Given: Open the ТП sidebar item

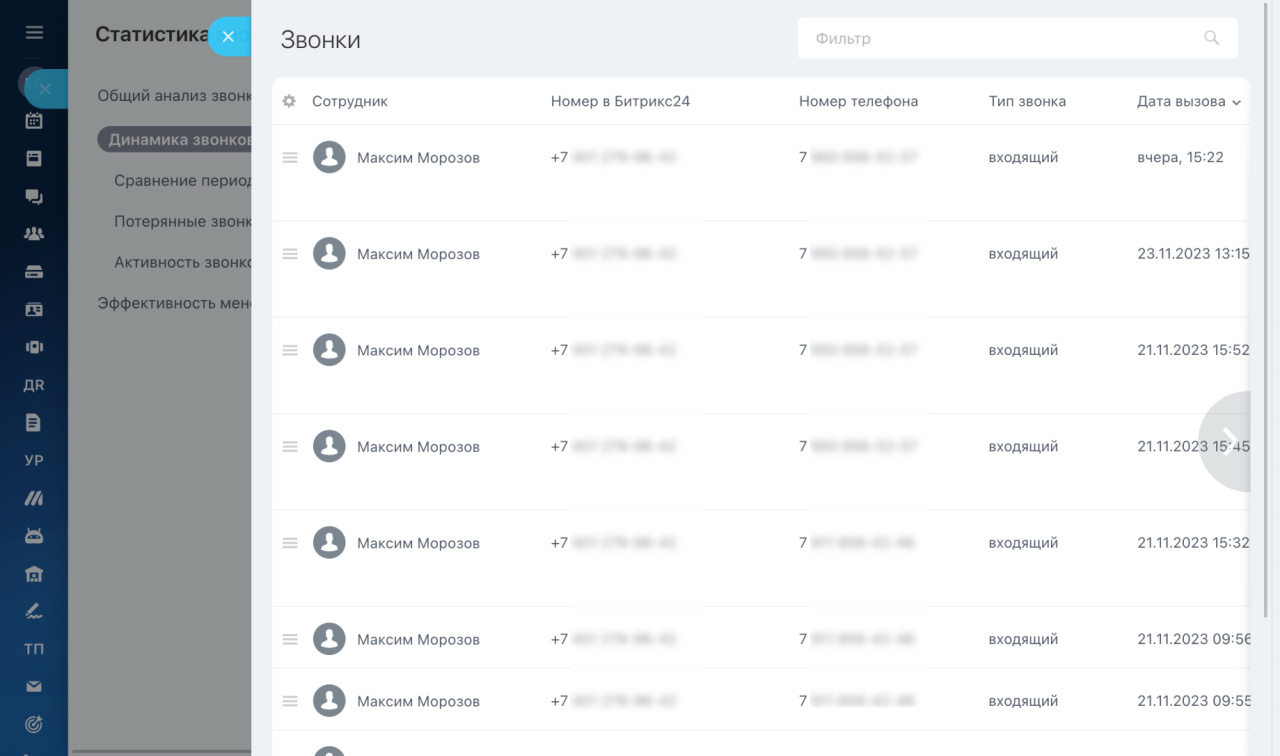Looking at the screenshot, I should 34,649.
